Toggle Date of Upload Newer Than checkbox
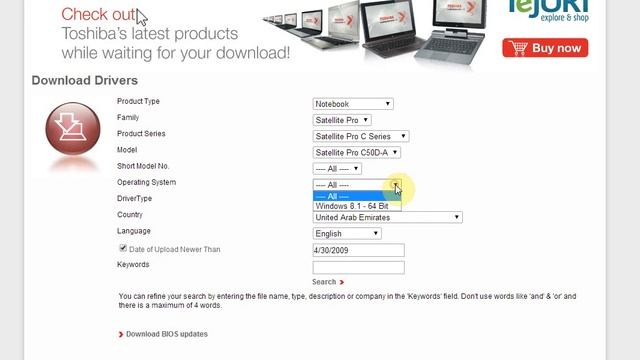 pos(123,248)
